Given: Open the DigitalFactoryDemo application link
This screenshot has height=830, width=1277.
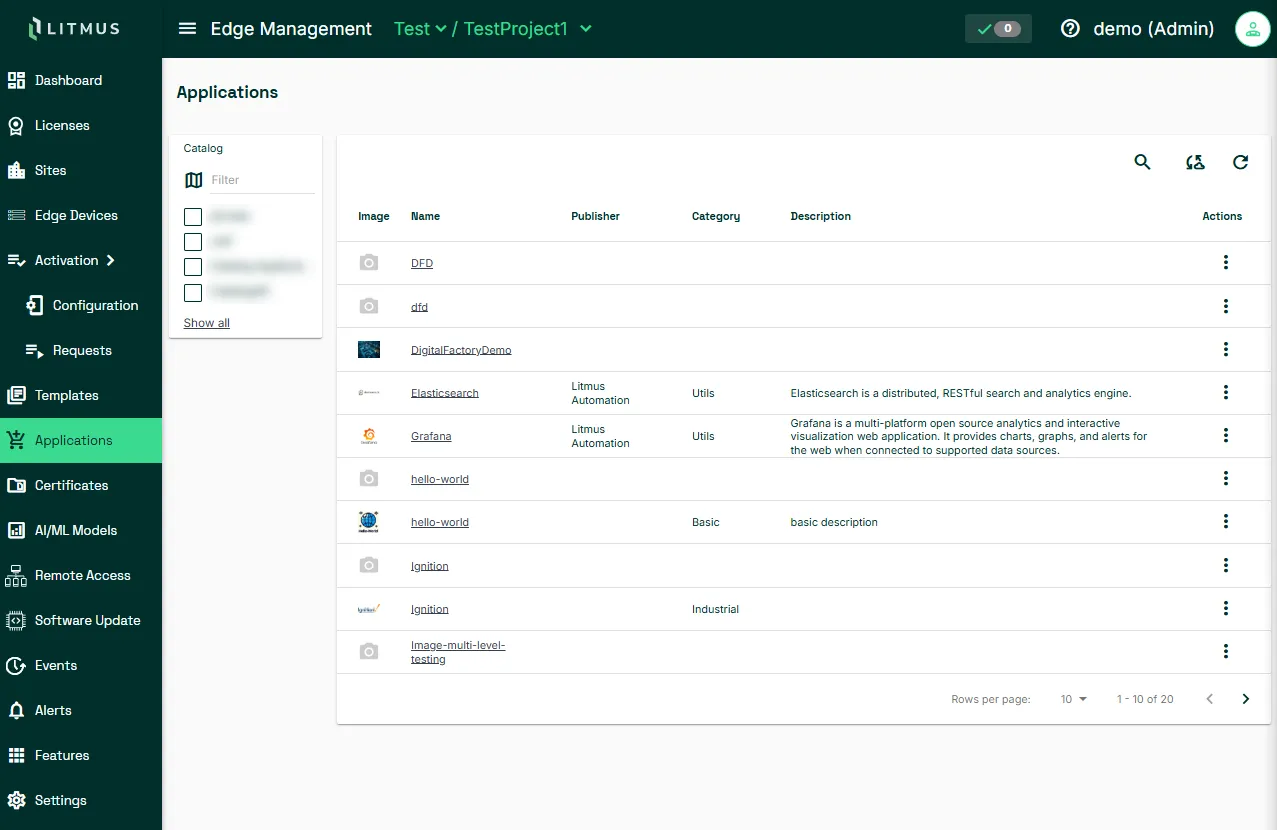Looking at the screenshot, I should point(461,350).
